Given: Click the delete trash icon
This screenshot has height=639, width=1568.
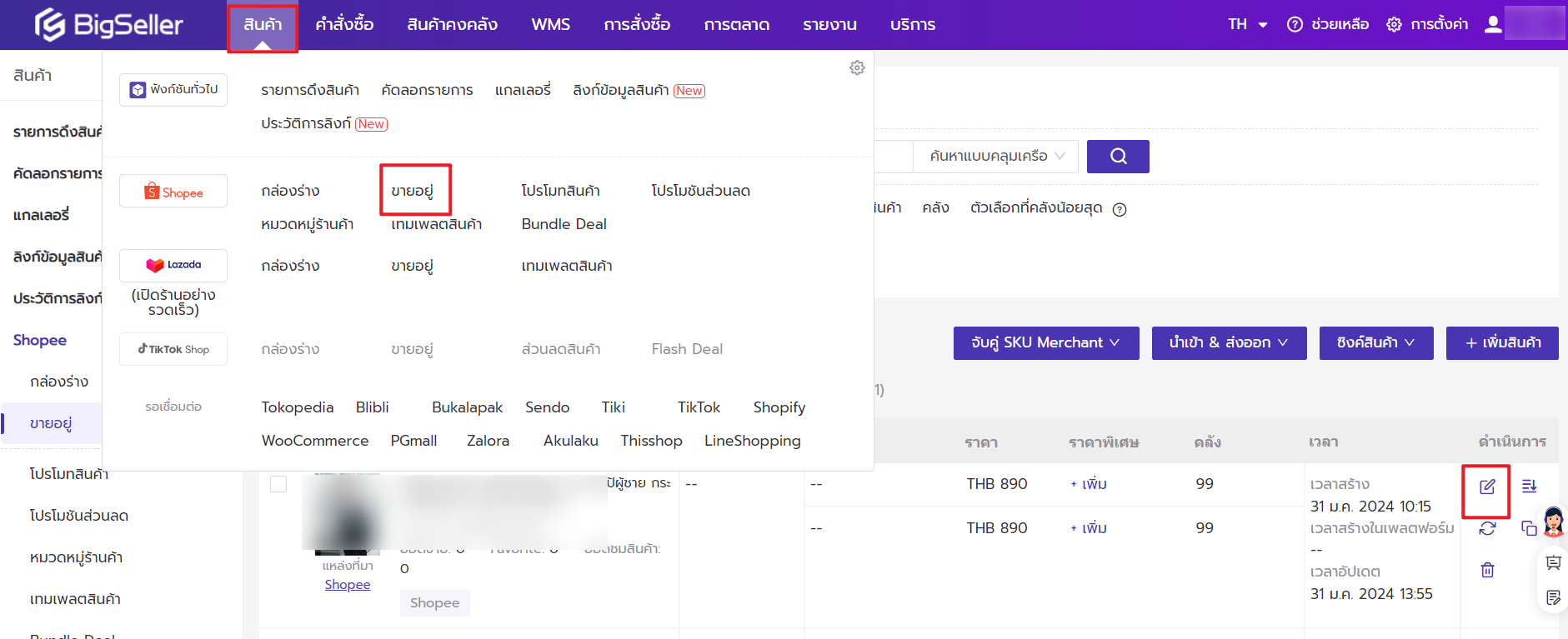Looking at the screenshot, I should click(1487, 570).
